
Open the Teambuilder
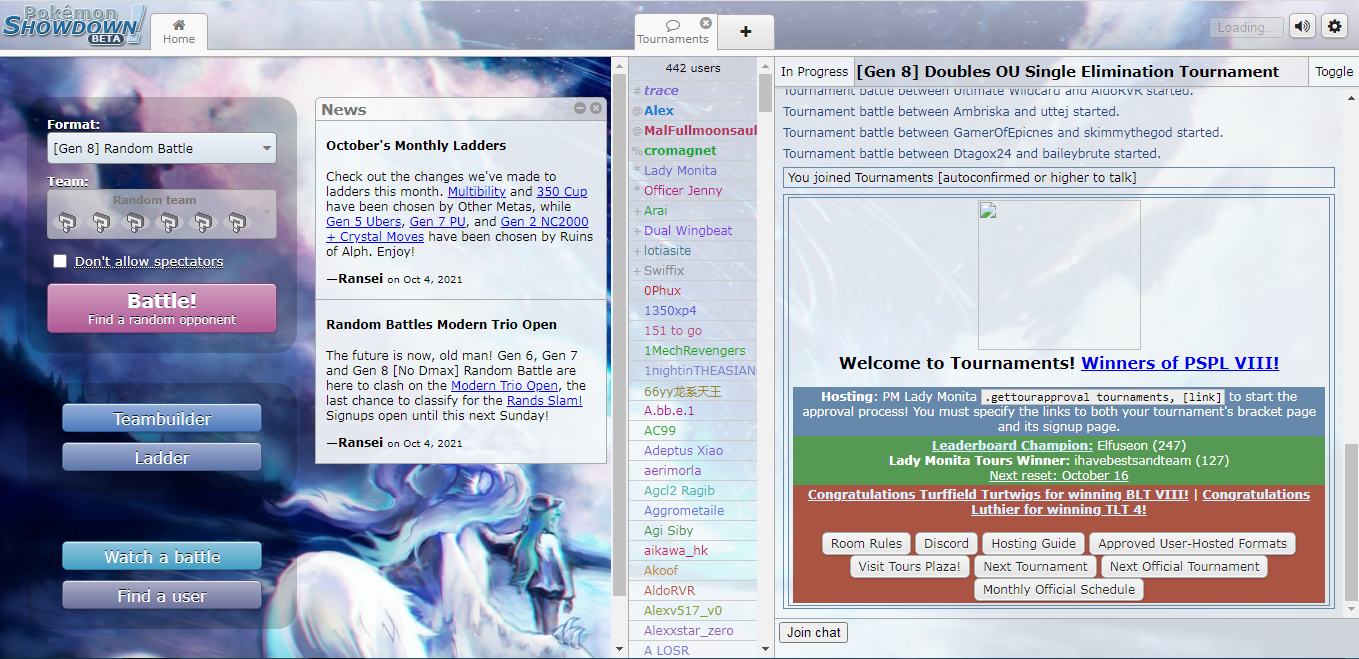pos(162,418)
